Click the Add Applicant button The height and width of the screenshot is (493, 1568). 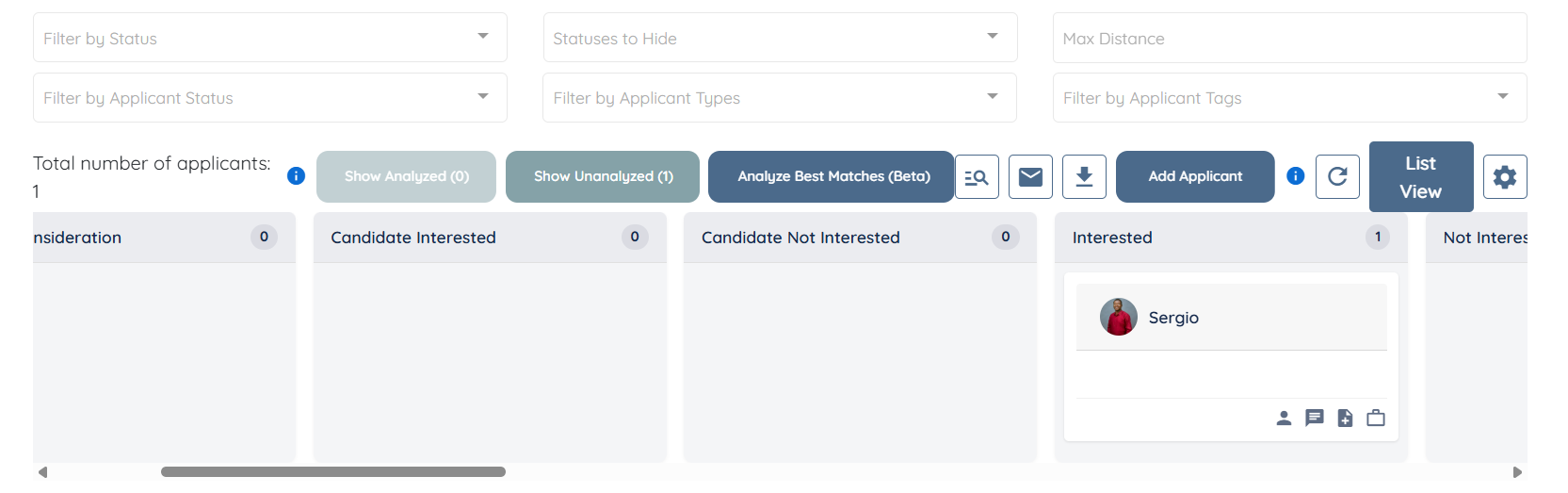[1195, 176]
